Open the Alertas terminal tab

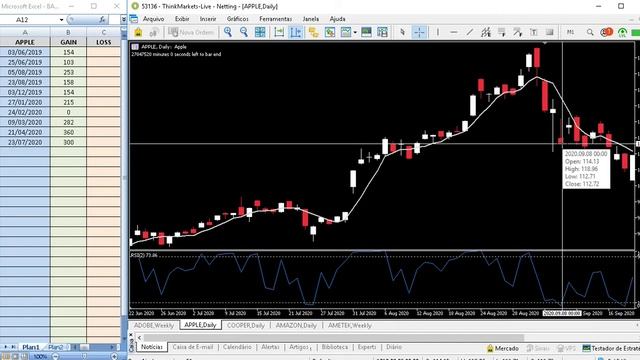coord(270,347)
